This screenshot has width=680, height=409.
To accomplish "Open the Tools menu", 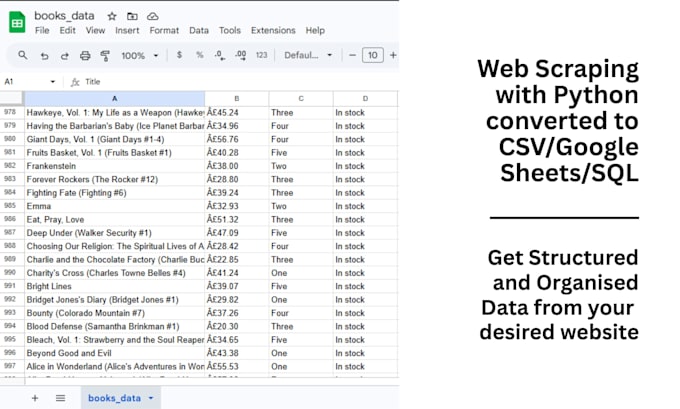I will point(229,30).
